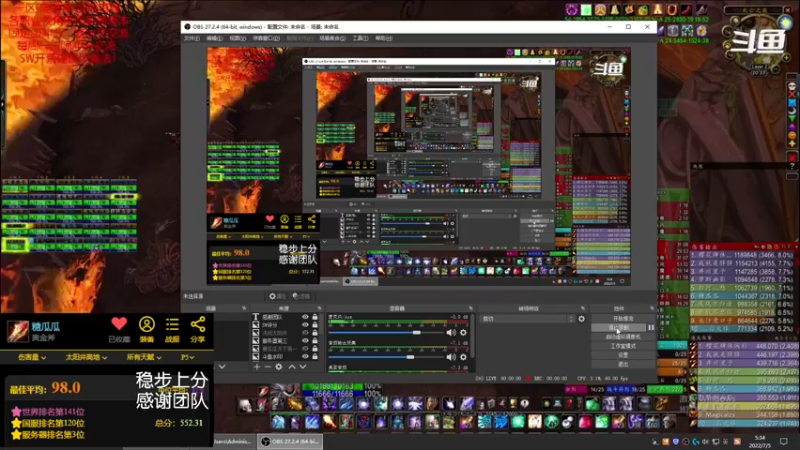The image size is (800, 450).
Task: Open 麦克风/Aux audio settings gear
Action: (463, 333)
